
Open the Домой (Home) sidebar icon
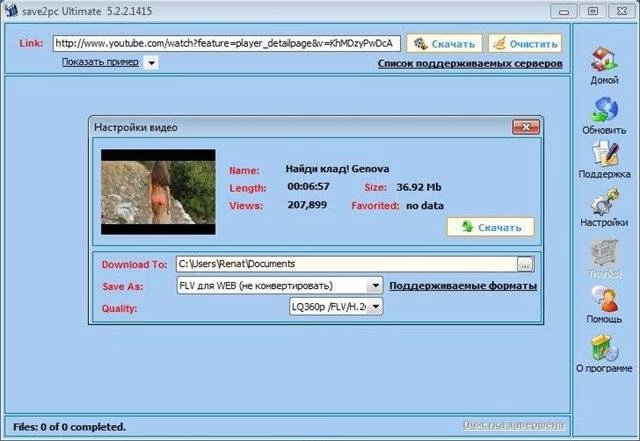[x=604, y=60]
